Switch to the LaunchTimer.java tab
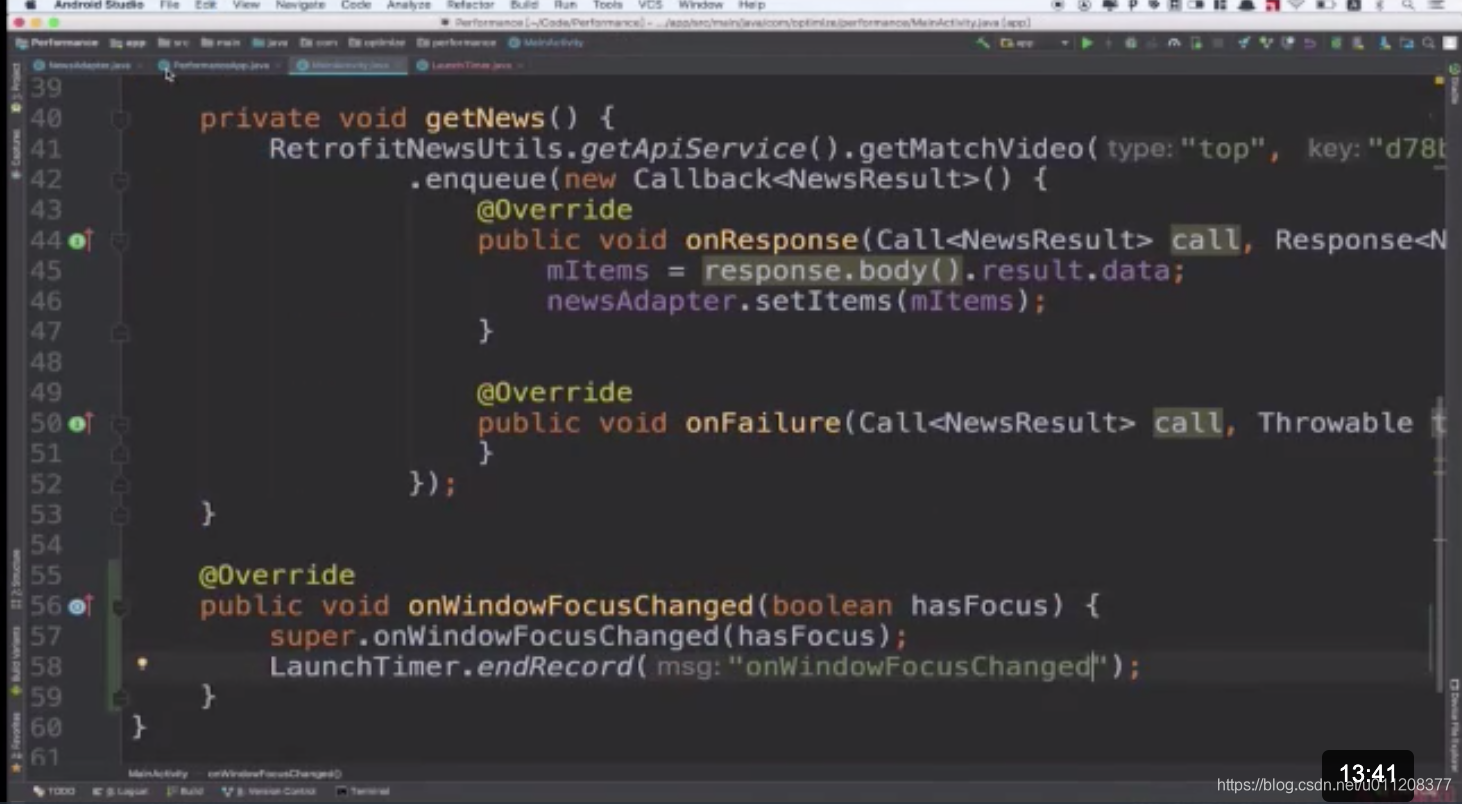This screenshot has width=1462, height=804. (x=470, y=65)
